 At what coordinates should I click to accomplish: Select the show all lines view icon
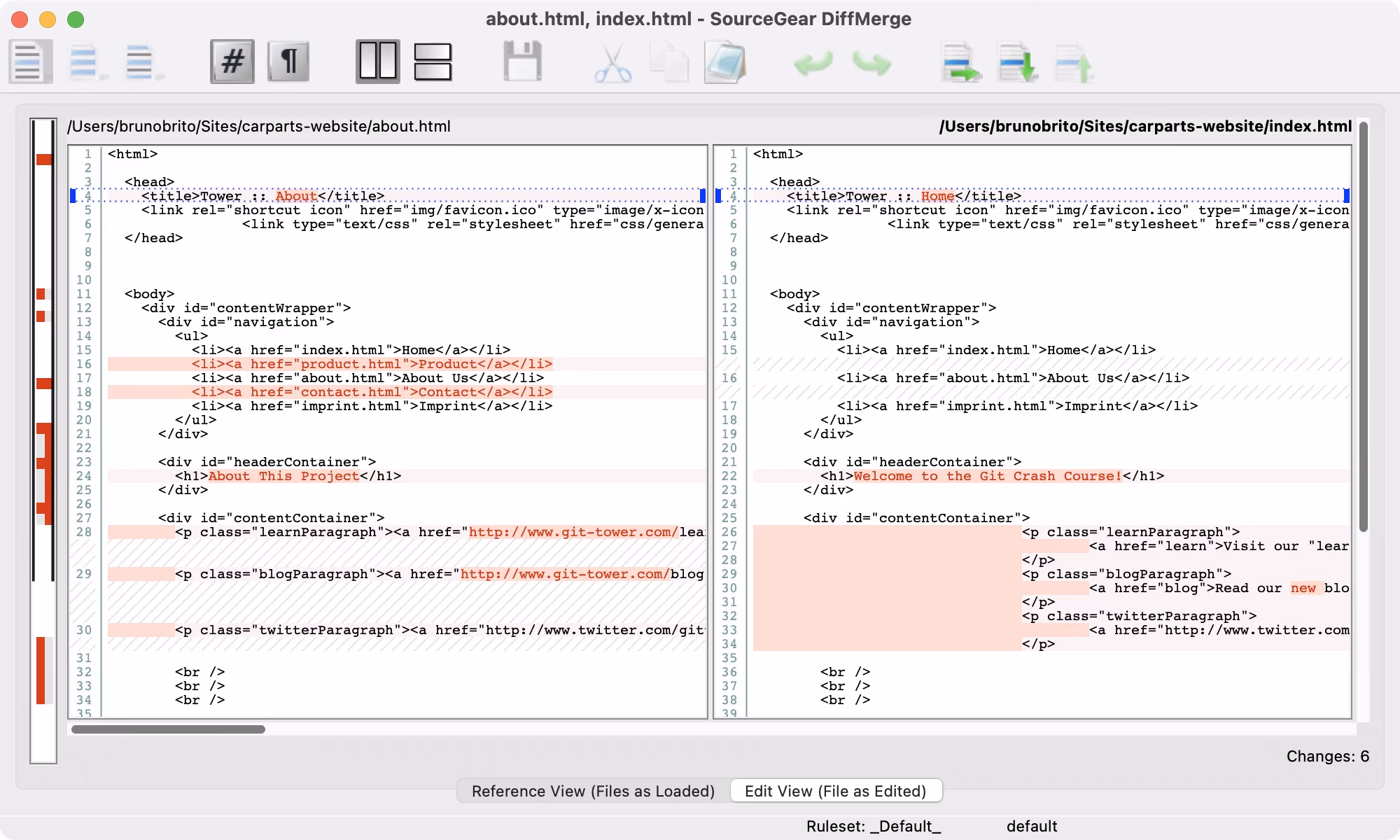pyautogui.click(x=30, y=62)
